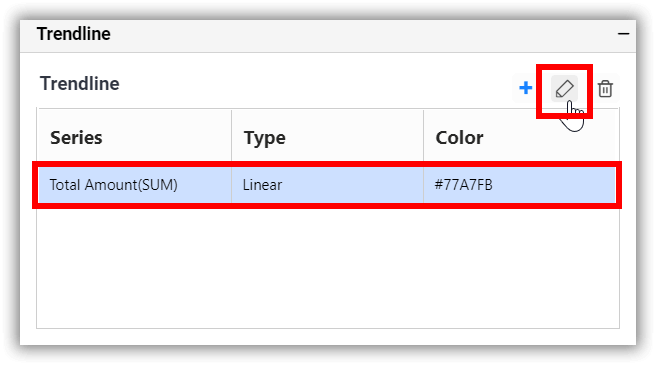Viewport: 656px width, 365px height.
Task: Click divider between Type and Color headers
Action: (423, 135)
